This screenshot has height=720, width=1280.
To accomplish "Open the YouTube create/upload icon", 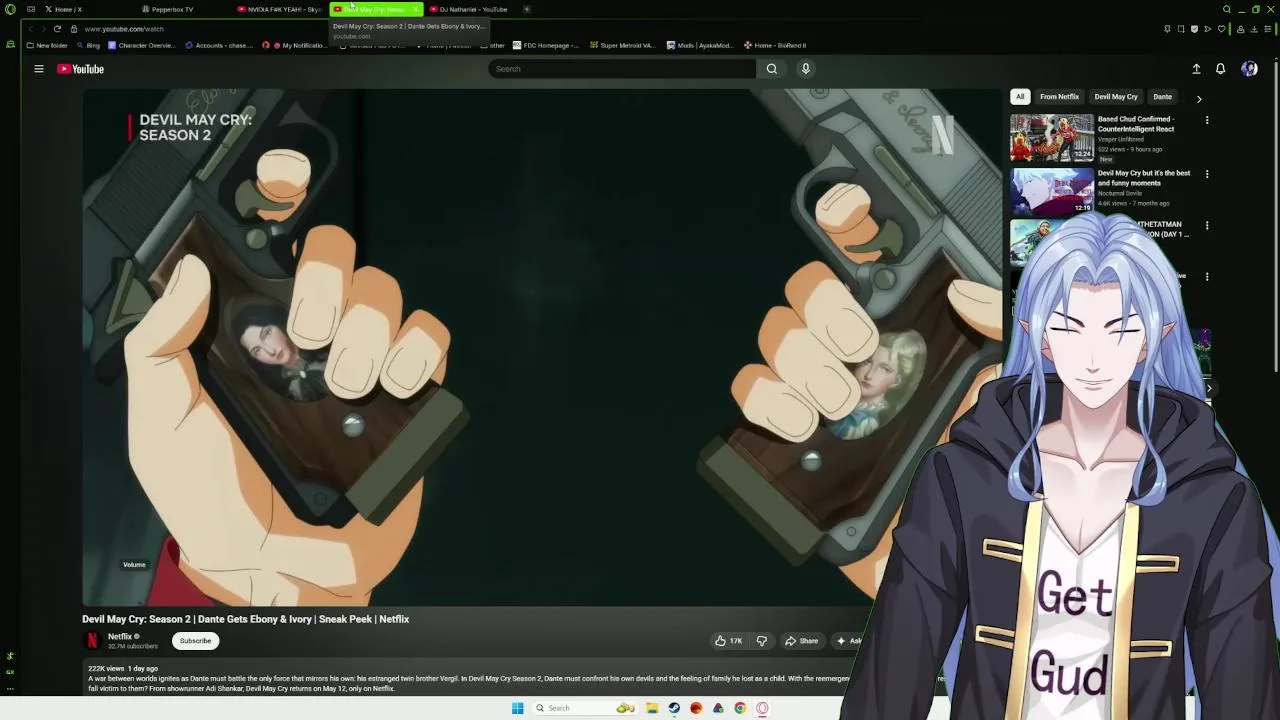I will click(x=1196, y=69).
